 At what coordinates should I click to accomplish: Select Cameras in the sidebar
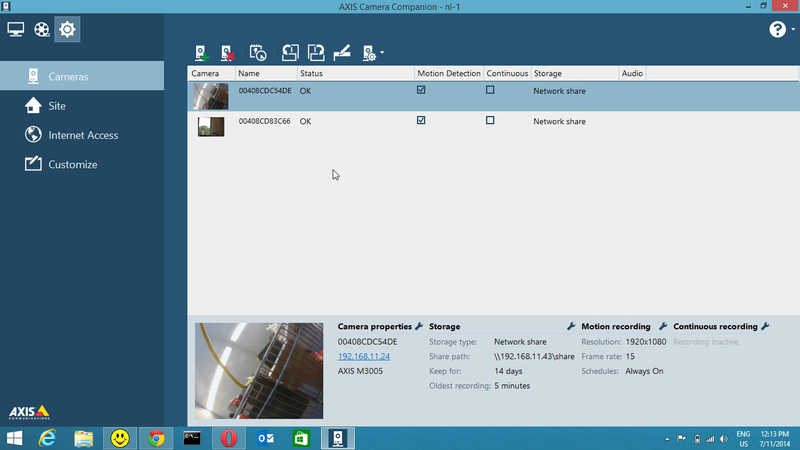(82, 76)
